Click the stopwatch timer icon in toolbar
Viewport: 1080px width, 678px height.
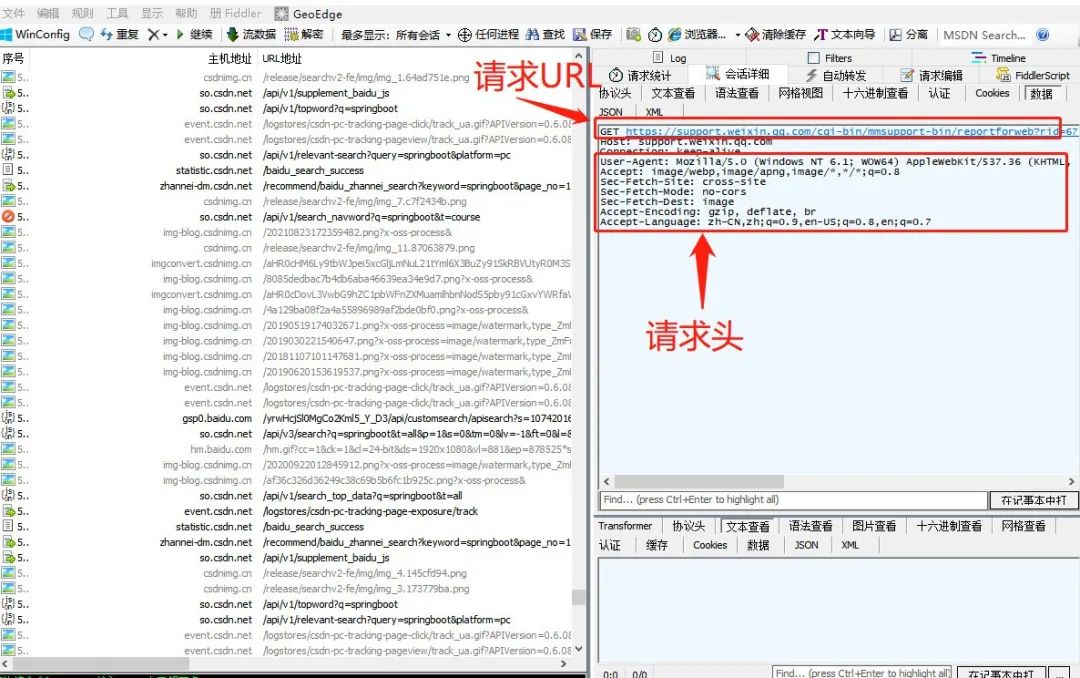(x=654, y=34)
